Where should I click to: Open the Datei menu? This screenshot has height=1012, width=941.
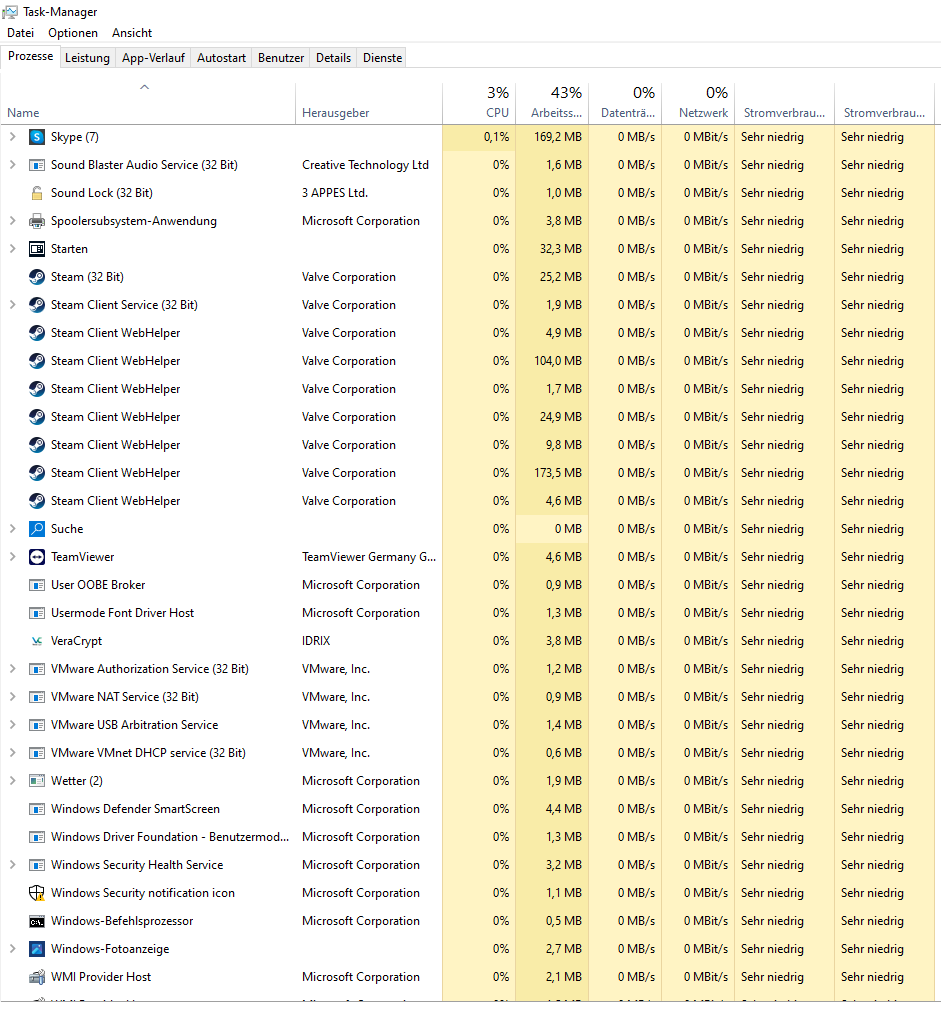21,33
